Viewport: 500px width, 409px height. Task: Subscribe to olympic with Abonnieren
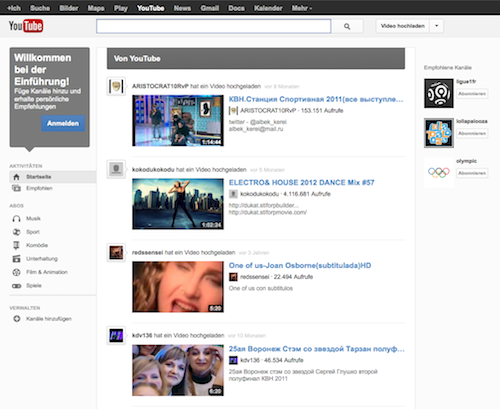[x=472, y=173]
